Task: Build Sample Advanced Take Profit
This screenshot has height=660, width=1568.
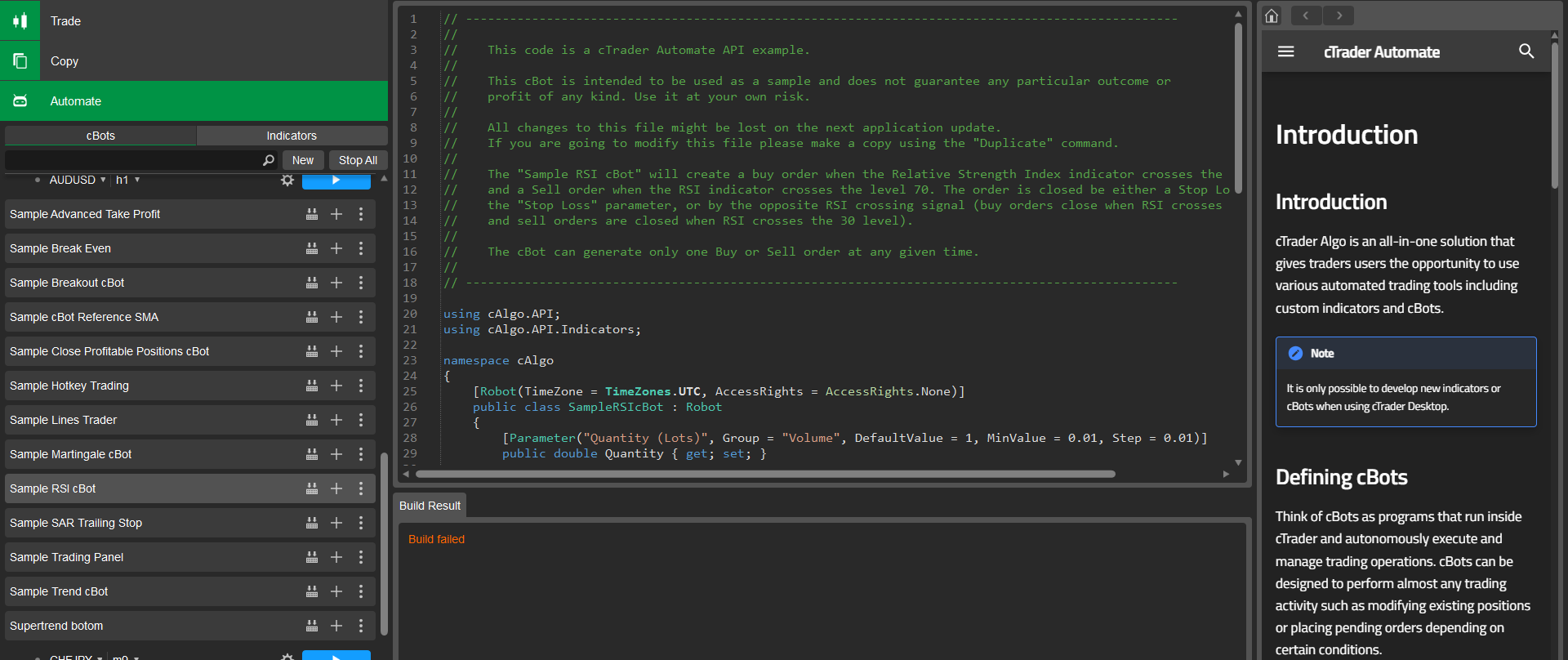Action: 312,214
